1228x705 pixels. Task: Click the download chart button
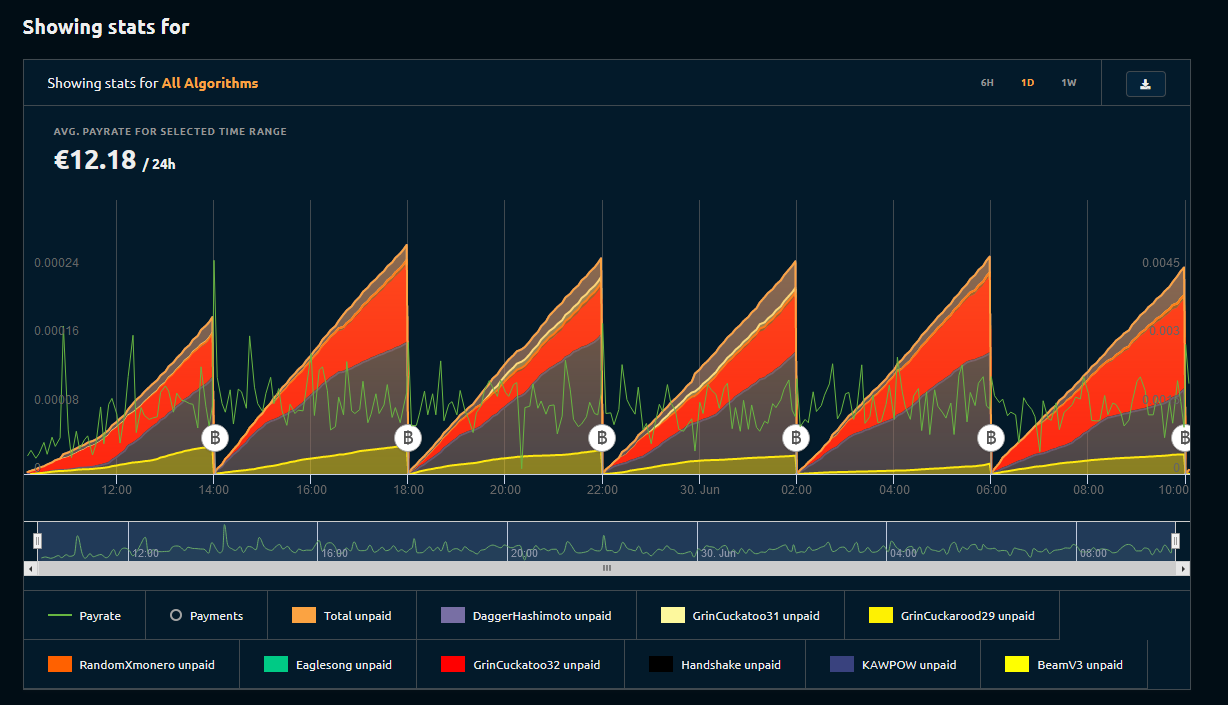point(1145,84)
